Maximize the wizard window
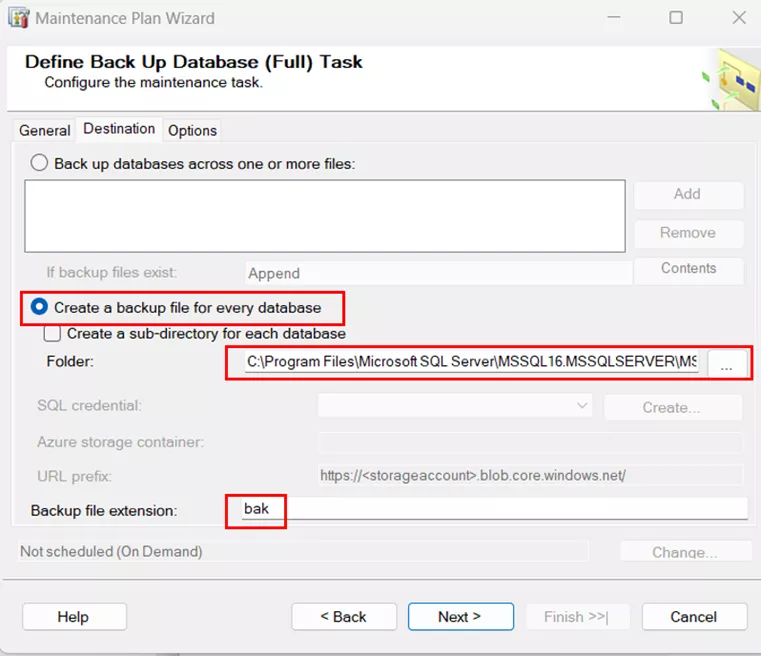Viewport: 761px width, 656px height. (x=676, y=18)
